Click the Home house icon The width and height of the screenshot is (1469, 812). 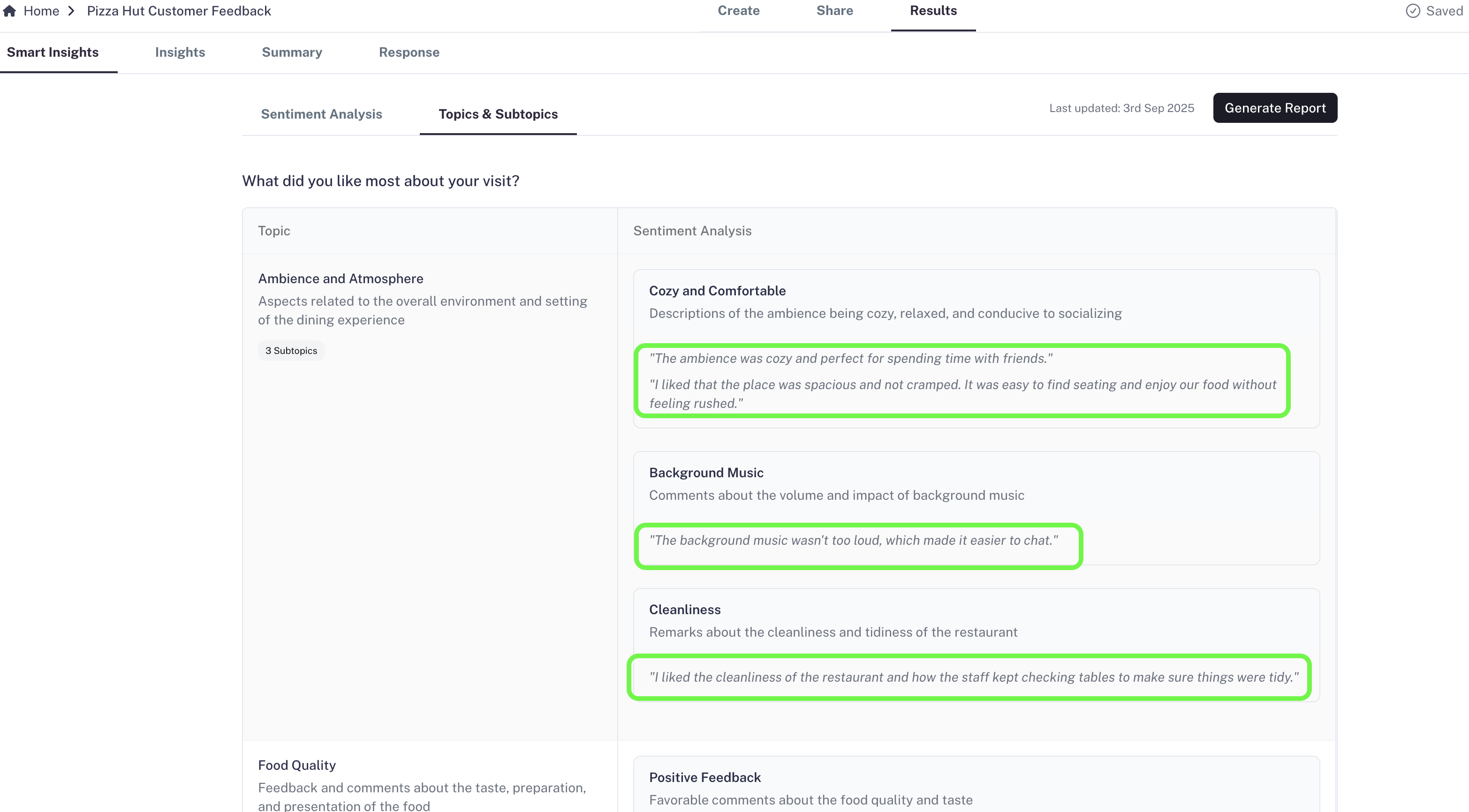pos(9,11)
